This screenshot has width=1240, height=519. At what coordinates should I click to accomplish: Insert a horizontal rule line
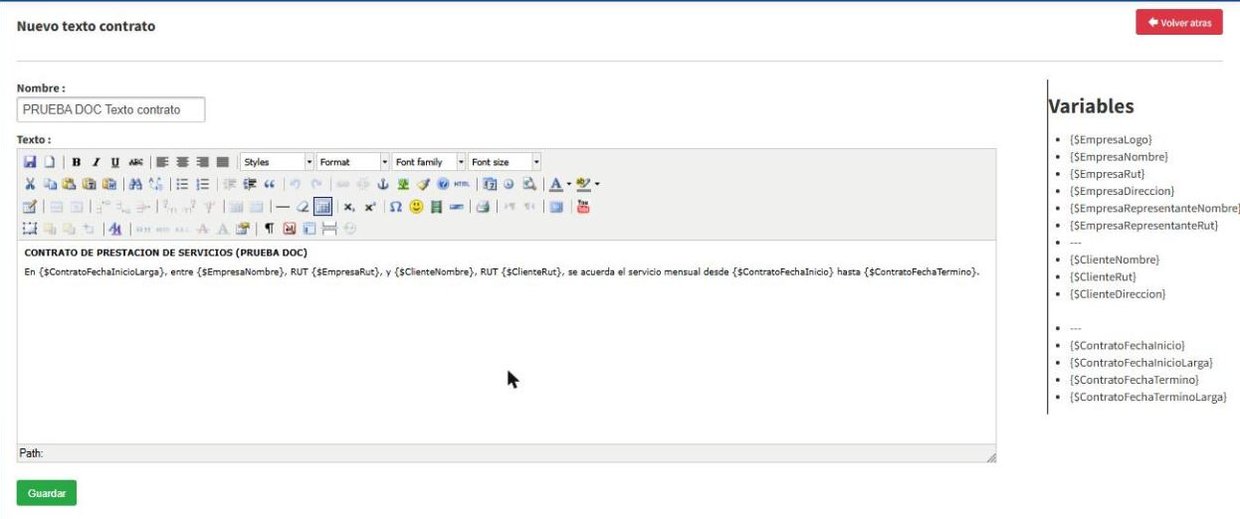coord(282,207)
